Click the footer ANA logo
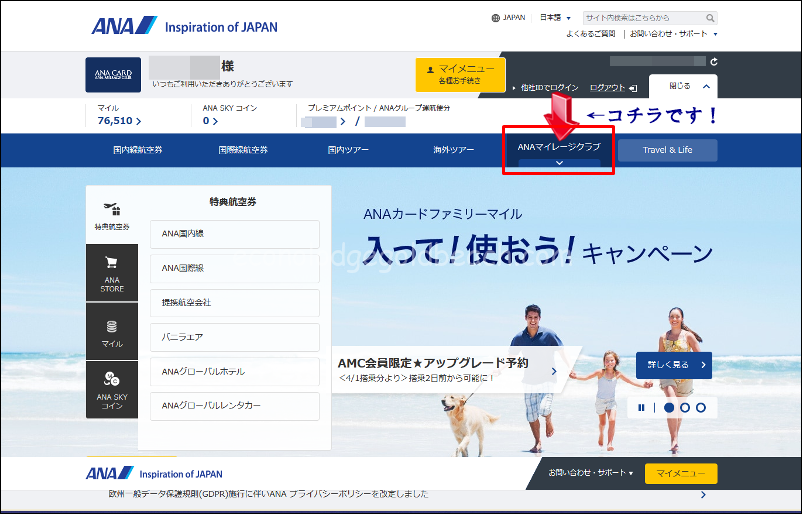Viewport: 802px width, 514px height. 109,474
